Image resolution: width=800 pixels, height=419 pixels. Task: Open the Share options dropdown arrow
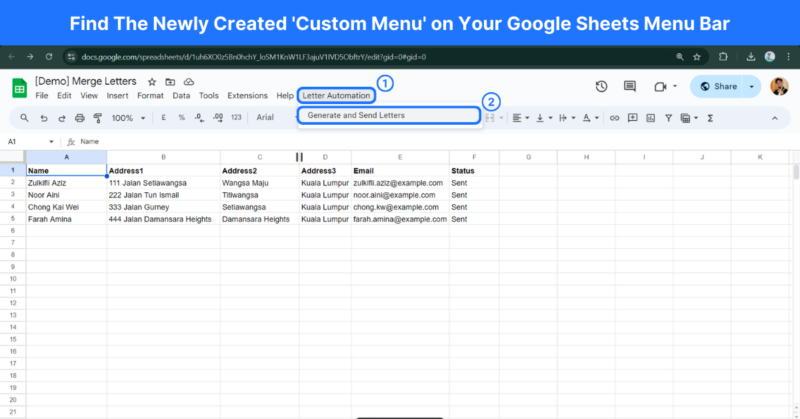pos(752,86)
